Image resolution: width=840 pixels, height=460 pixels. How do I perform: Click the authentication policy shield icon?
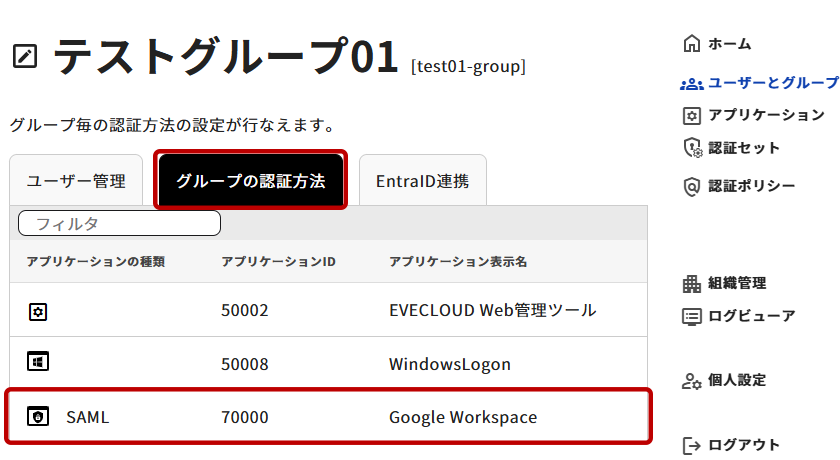pos(691,186)
